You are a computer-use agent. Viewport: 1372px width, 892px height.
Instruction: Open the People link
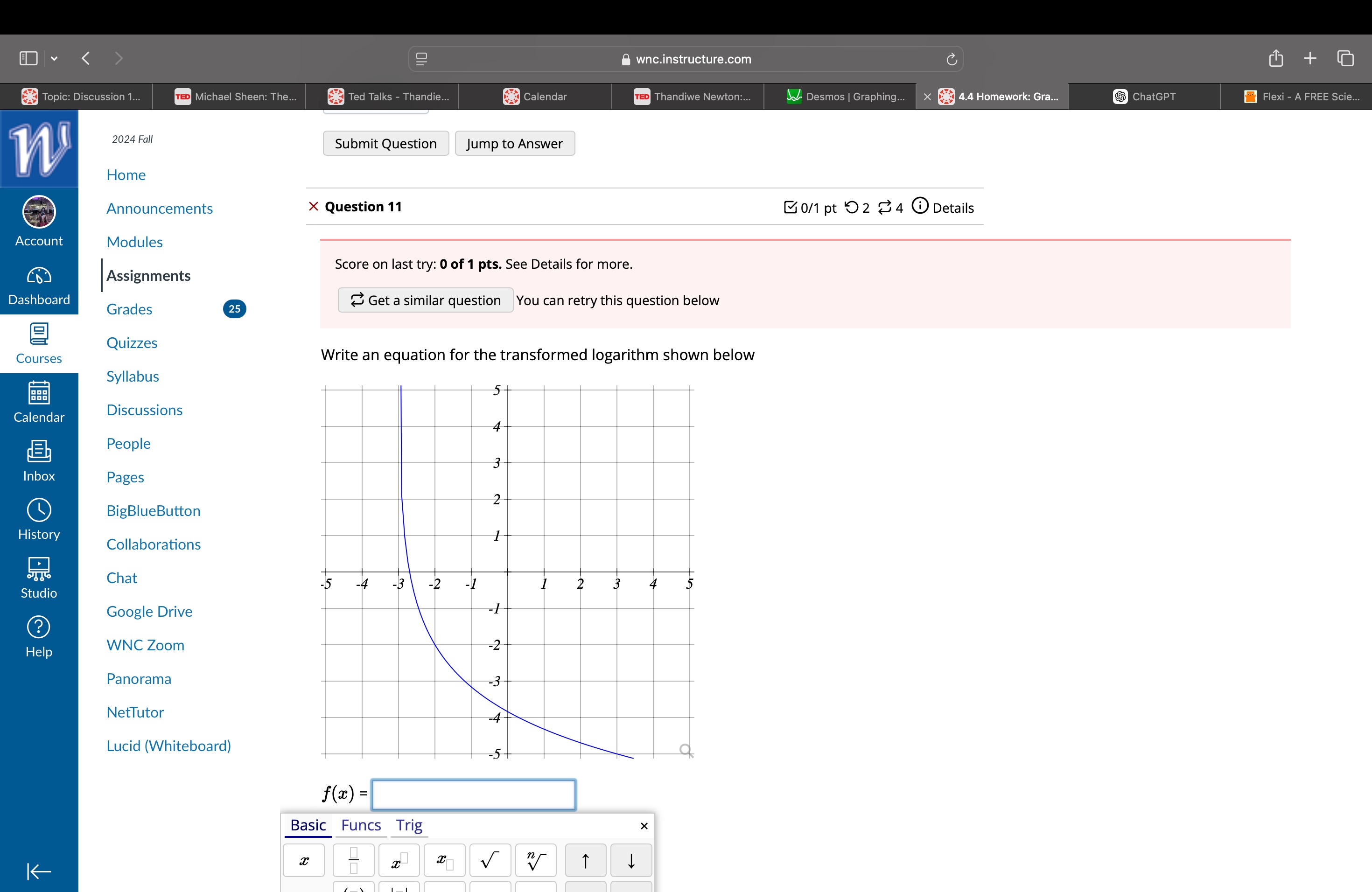(x=128, y=444)
